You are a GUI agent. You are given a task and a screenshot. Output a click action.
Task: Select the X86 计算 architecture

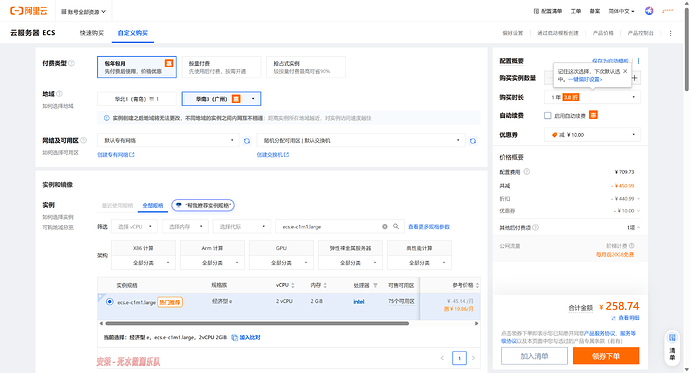coord(143,248)
